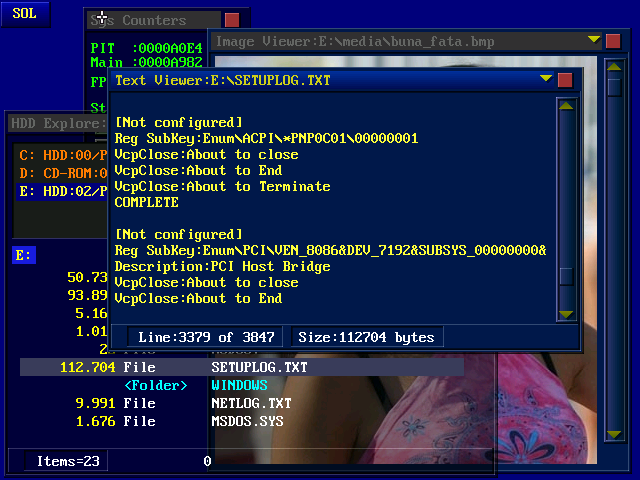Viewport: 640px width, 480px height.
Task: Click 'VcpClose:About to Terminate' line
Action: pos(222,187)
